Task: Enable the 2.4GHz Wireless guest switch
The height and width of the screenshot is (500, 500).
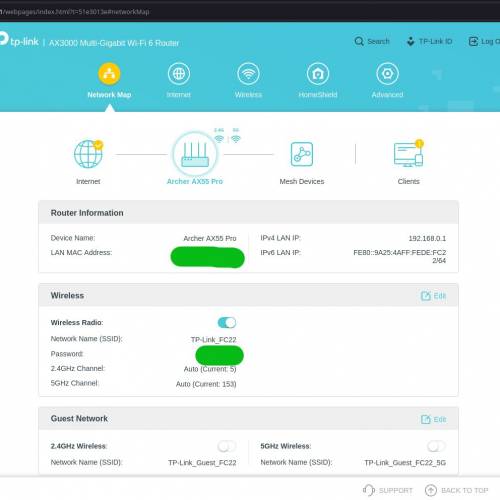Action: point(227,446)
